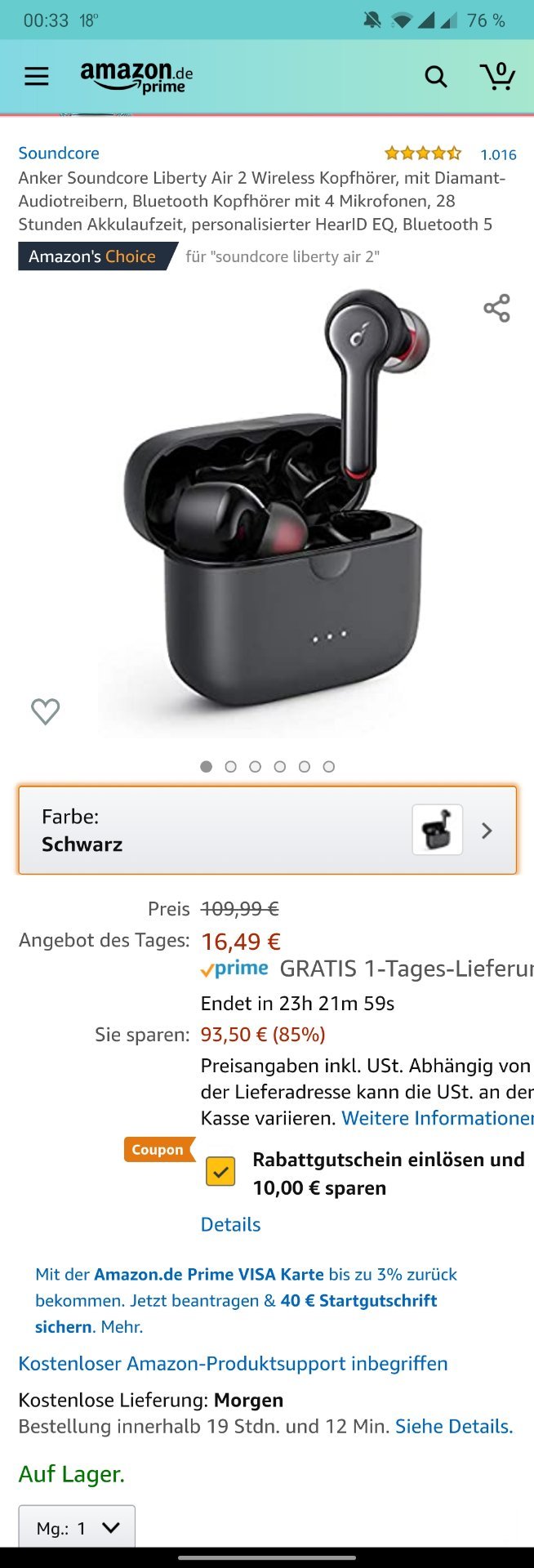The image size is (534, 1568).
Task: Select the second image pagination dot
Action: click(230, 767)
